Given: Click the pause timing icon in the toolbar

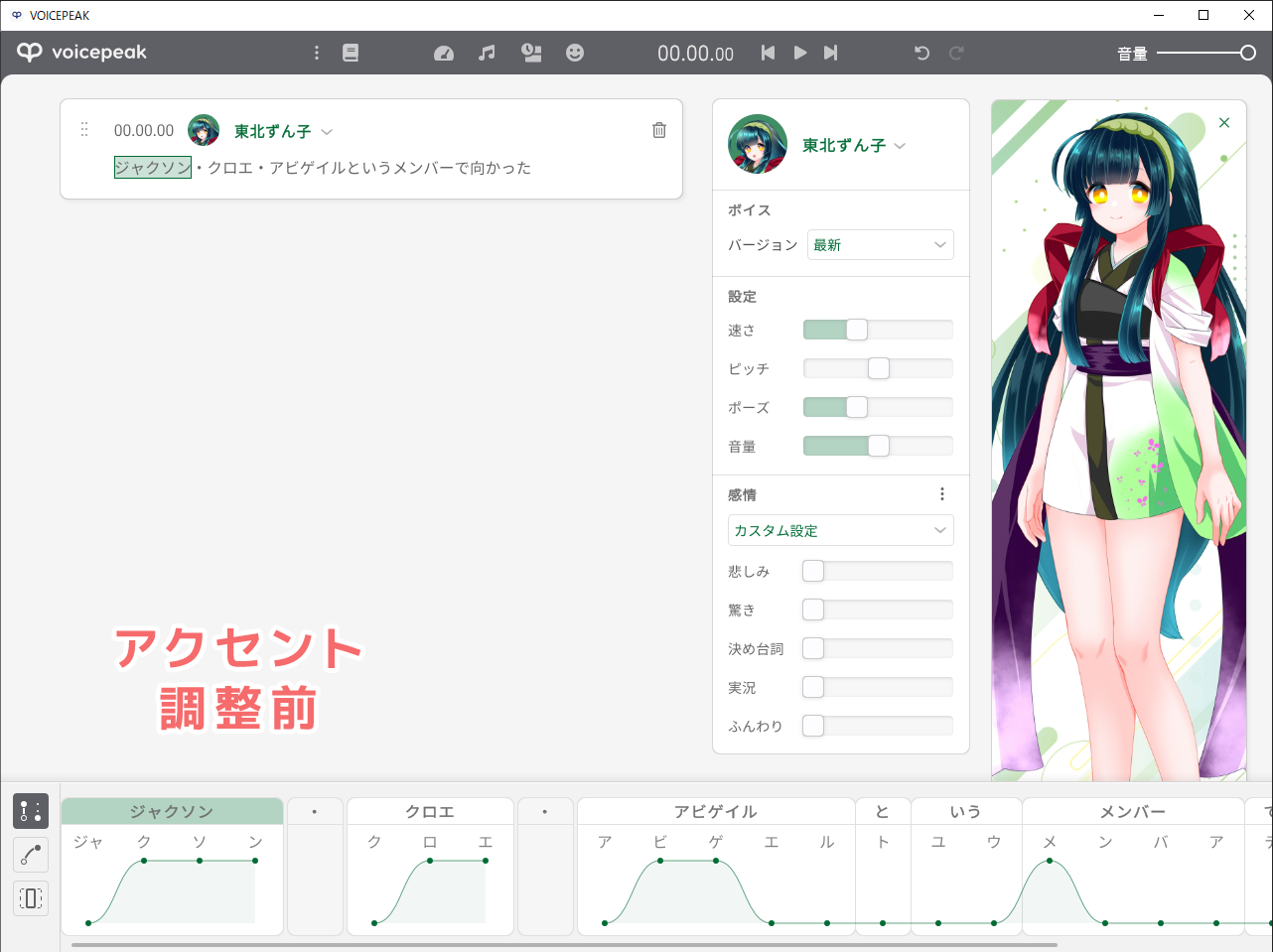Looking at the screenshot, I should point(531,53).
